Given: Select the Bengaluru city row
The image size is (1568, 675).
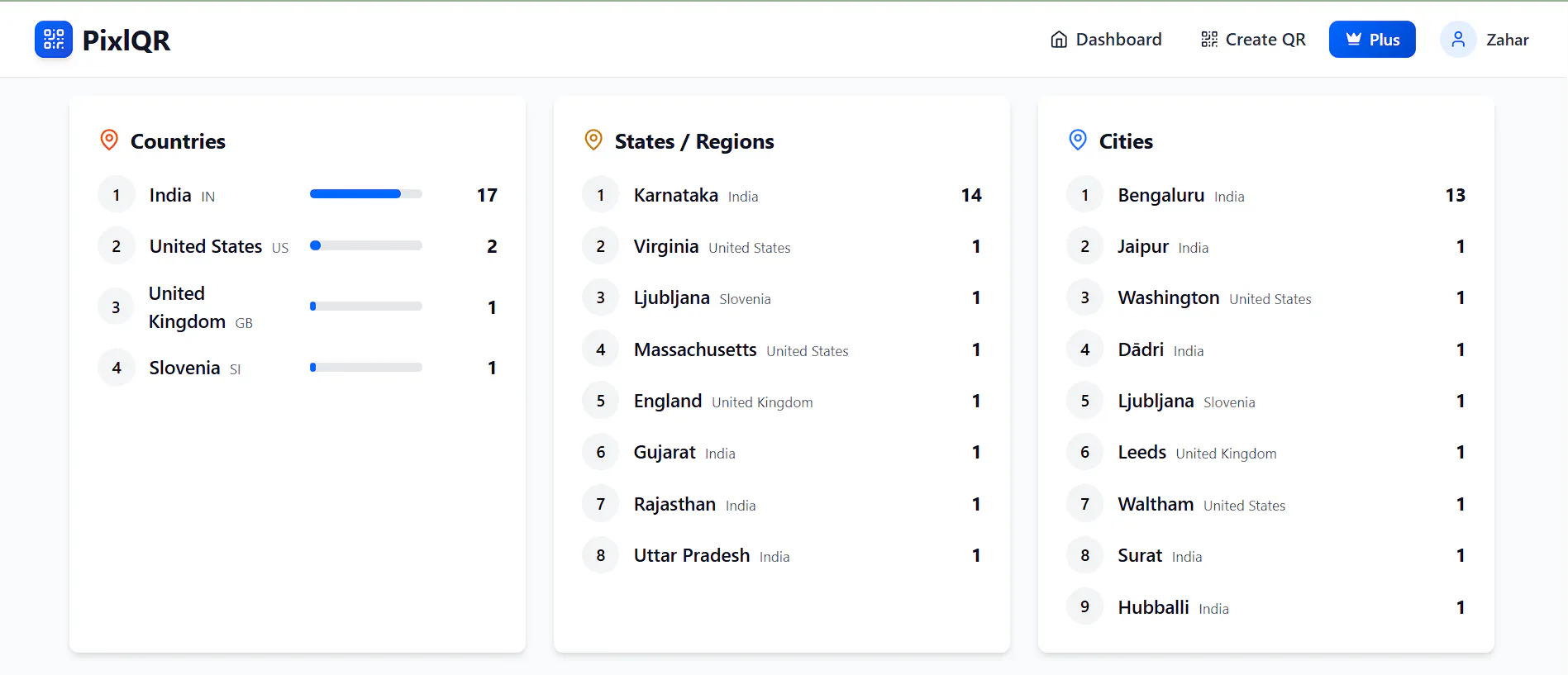Looking at the screenshot, I should click(1266, 195).
